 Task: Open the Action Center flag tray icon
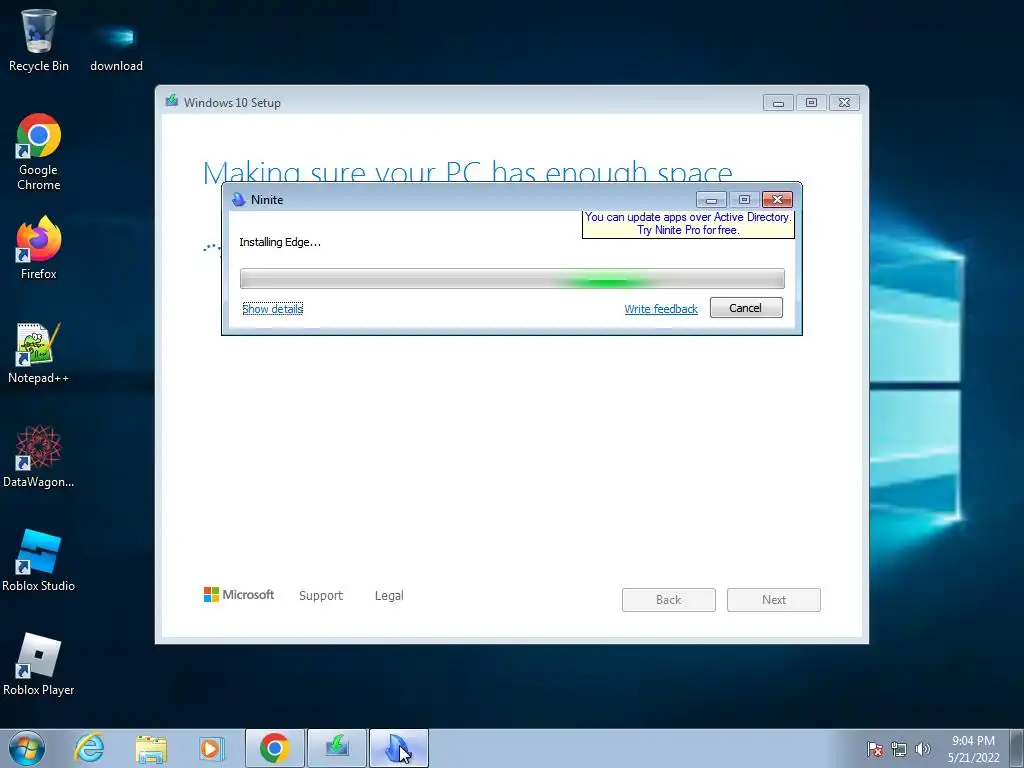pyautogui.click(x=875, y=749)
